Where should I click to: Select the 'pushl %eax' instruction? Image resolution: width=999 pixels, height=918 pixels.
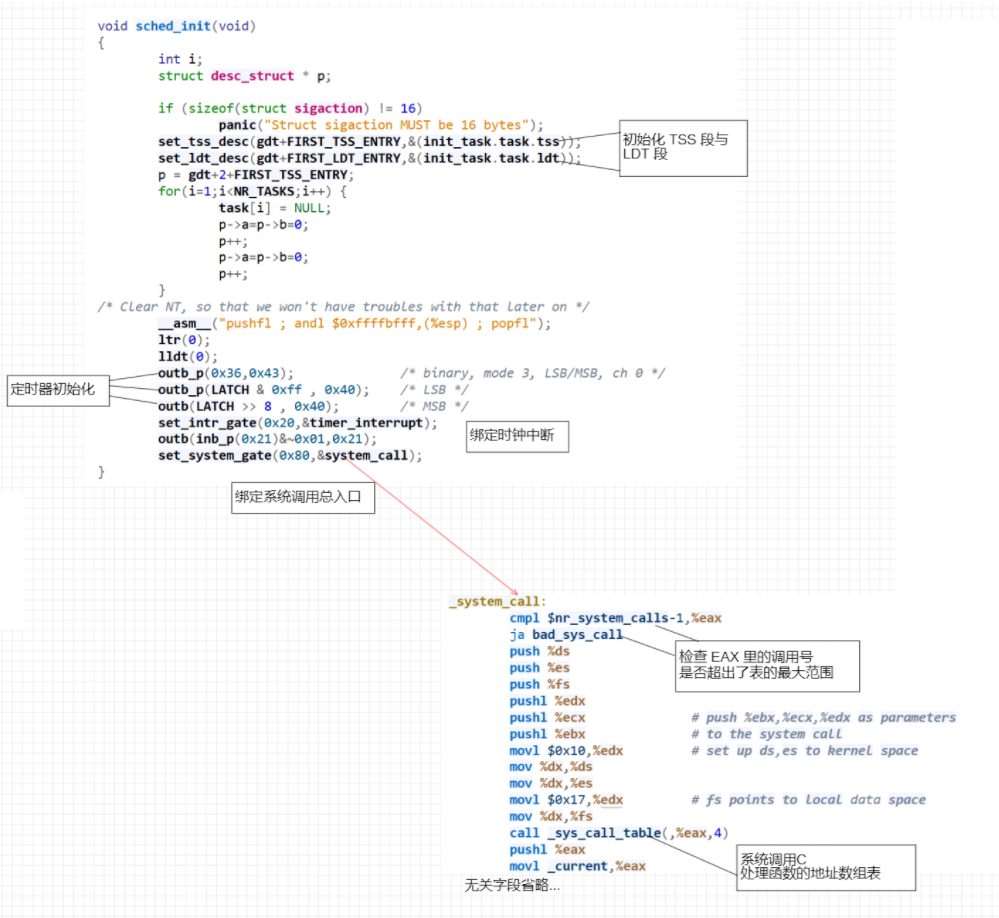[547, 849]
